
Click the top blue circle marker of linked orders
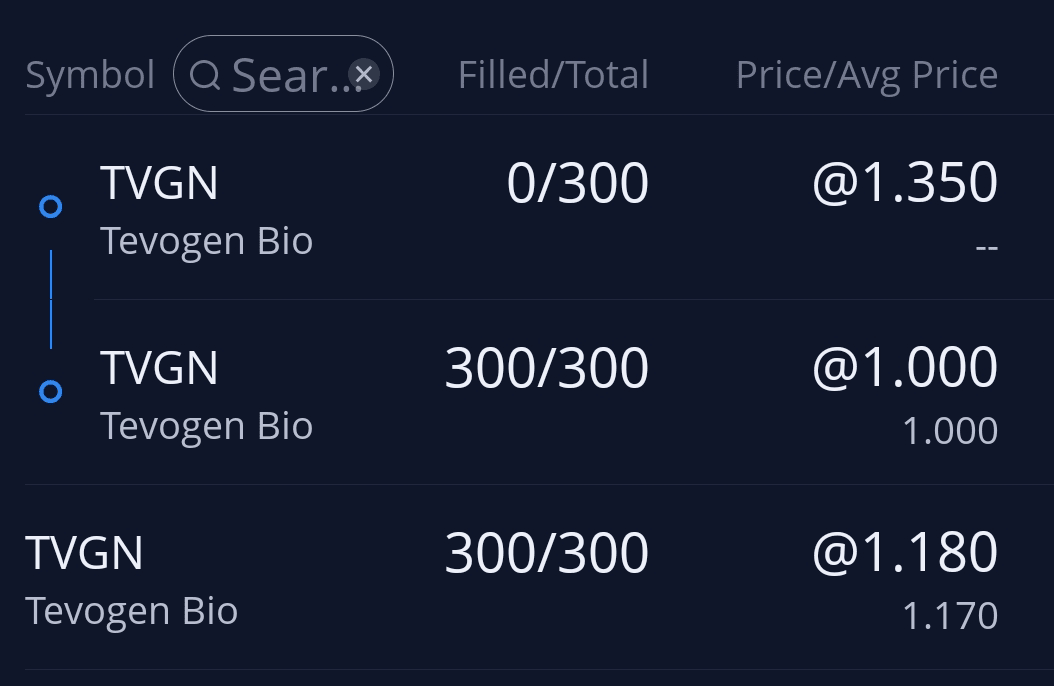point(50,207)
